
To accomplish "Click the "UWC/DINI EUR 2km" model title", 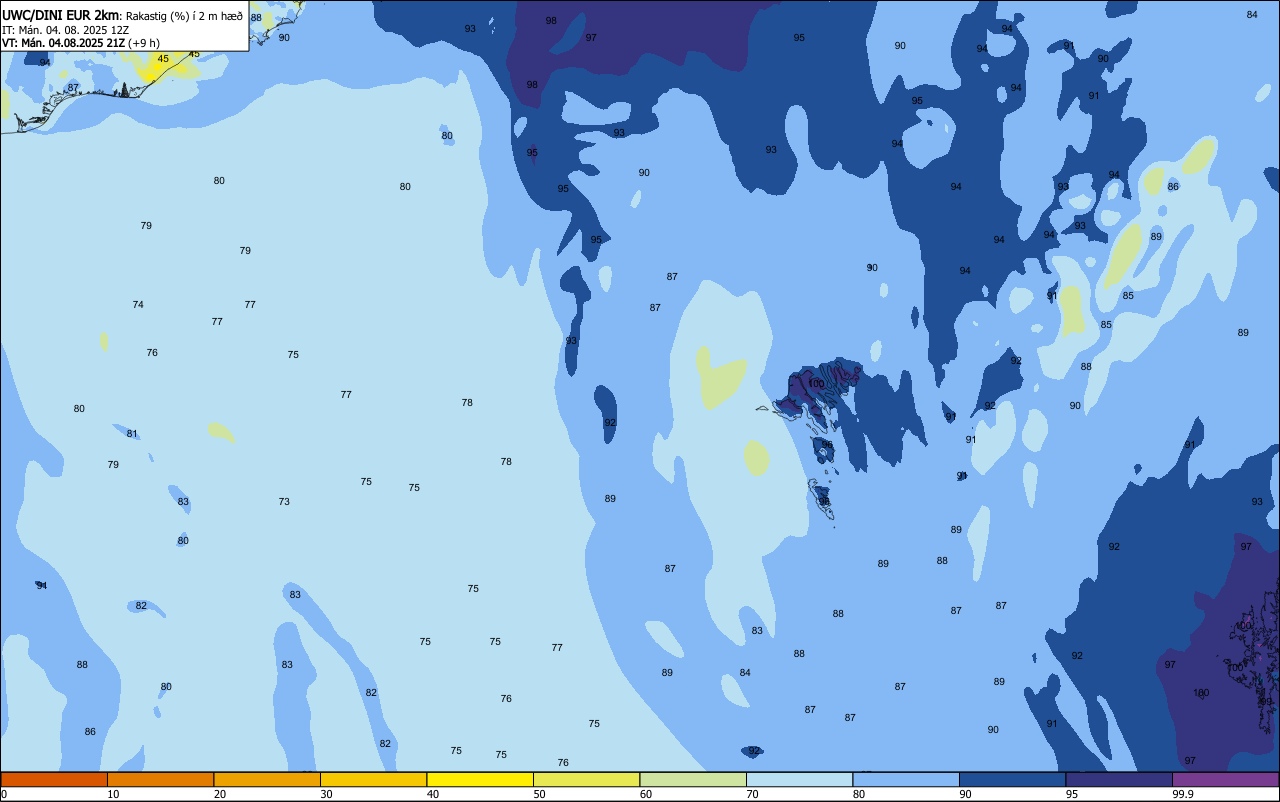I will click(60, 16).
